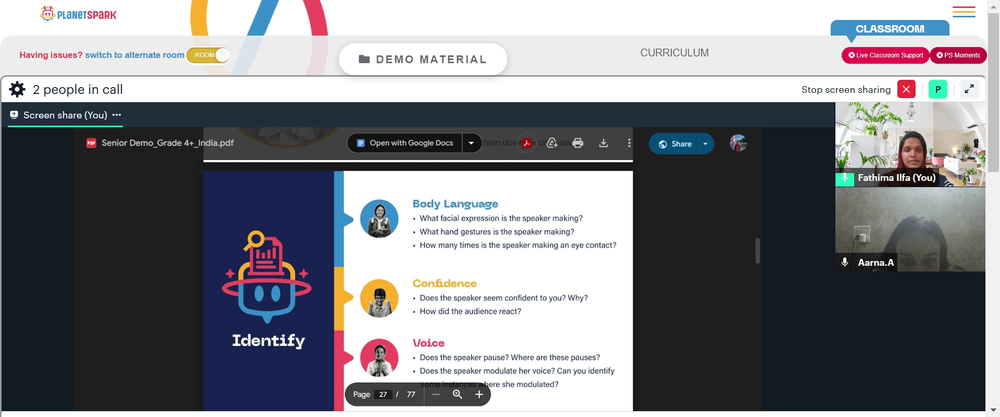Open the CURRICULUM tab

[674, 53]
